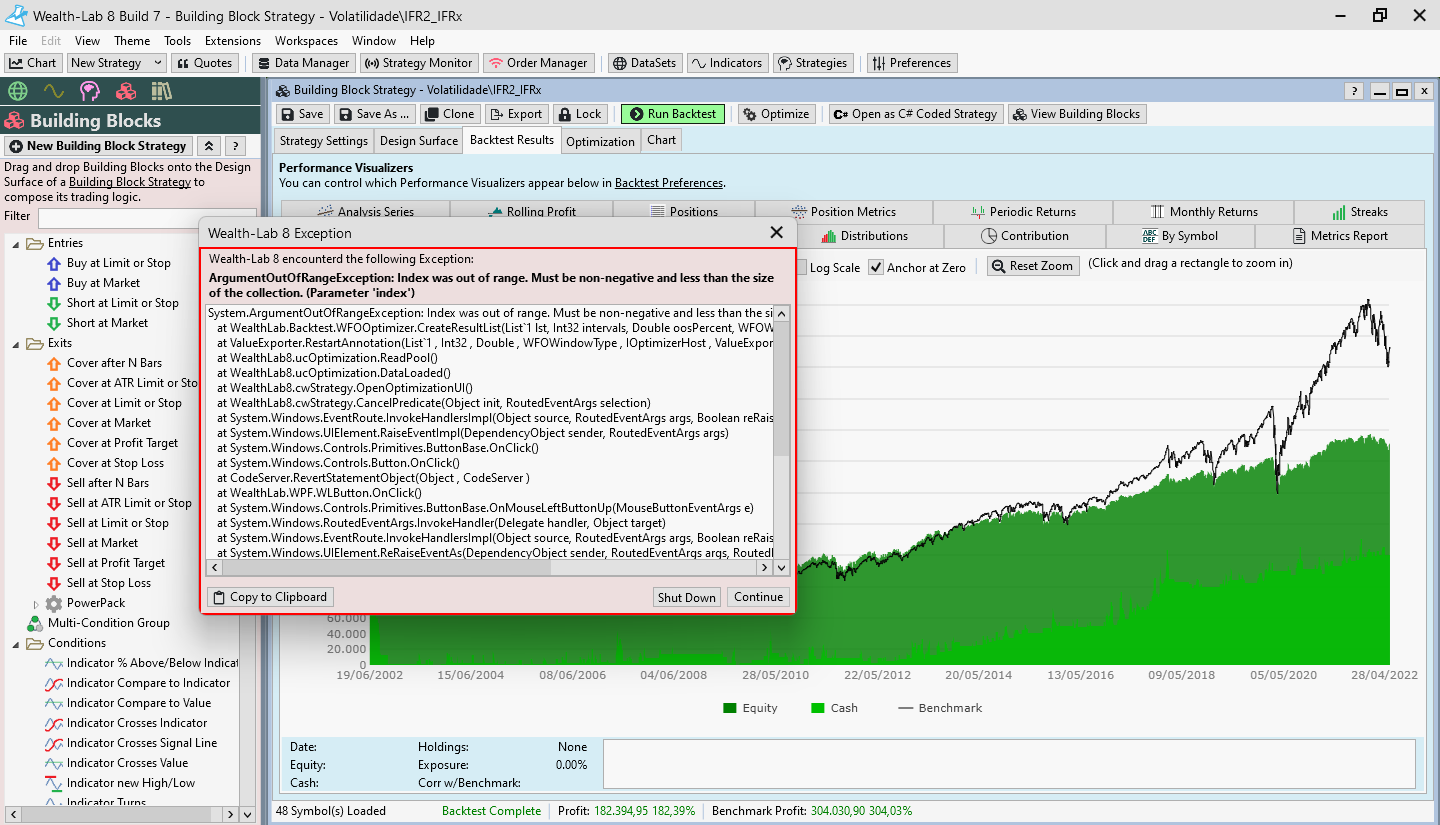Screen dimensions: 1440x825
Task: Open as C# Coded Strategy
Action: pyautogui.click(x=915, y=114)
